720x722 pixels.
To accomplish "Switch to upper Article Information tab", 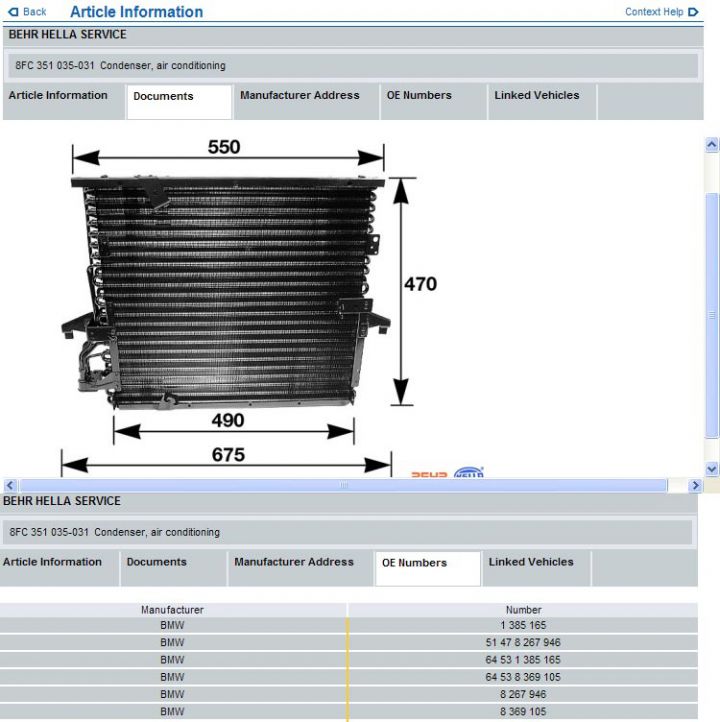I will click(64, 102).
